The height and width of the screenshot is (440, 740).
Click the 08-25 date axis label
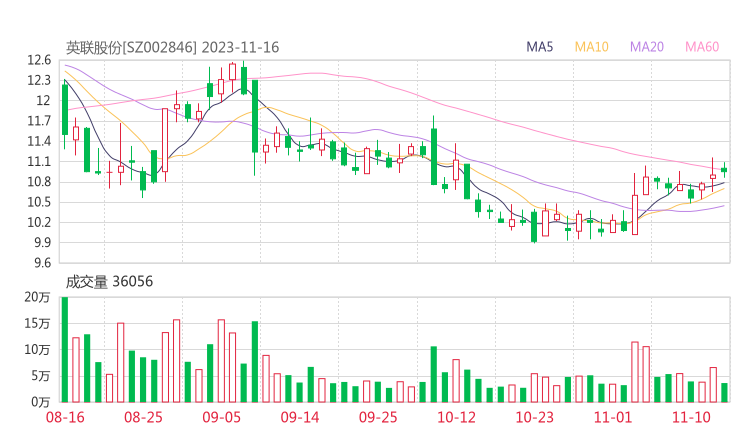point(143,417)
